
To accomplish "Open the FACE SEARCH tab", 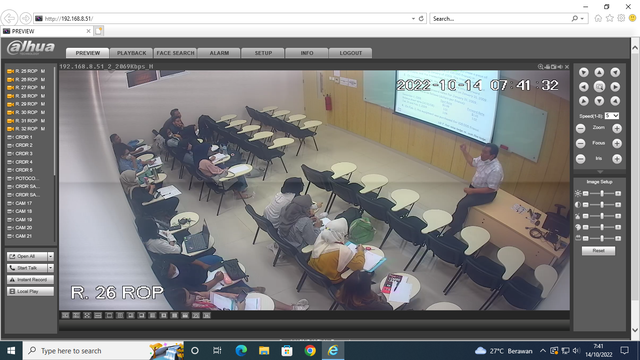I will (176, 53).
